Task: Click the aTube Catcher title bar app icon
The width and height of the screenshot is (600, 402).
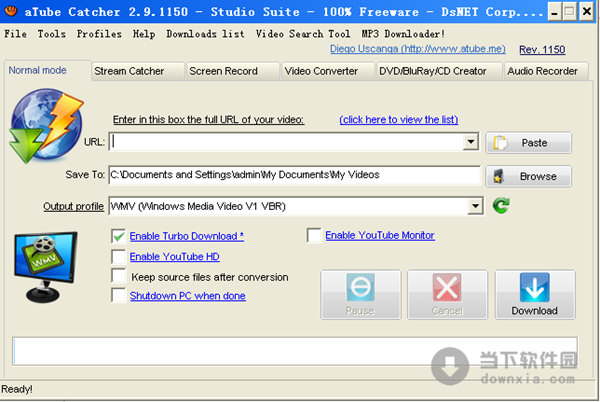Action: [11, 11]
